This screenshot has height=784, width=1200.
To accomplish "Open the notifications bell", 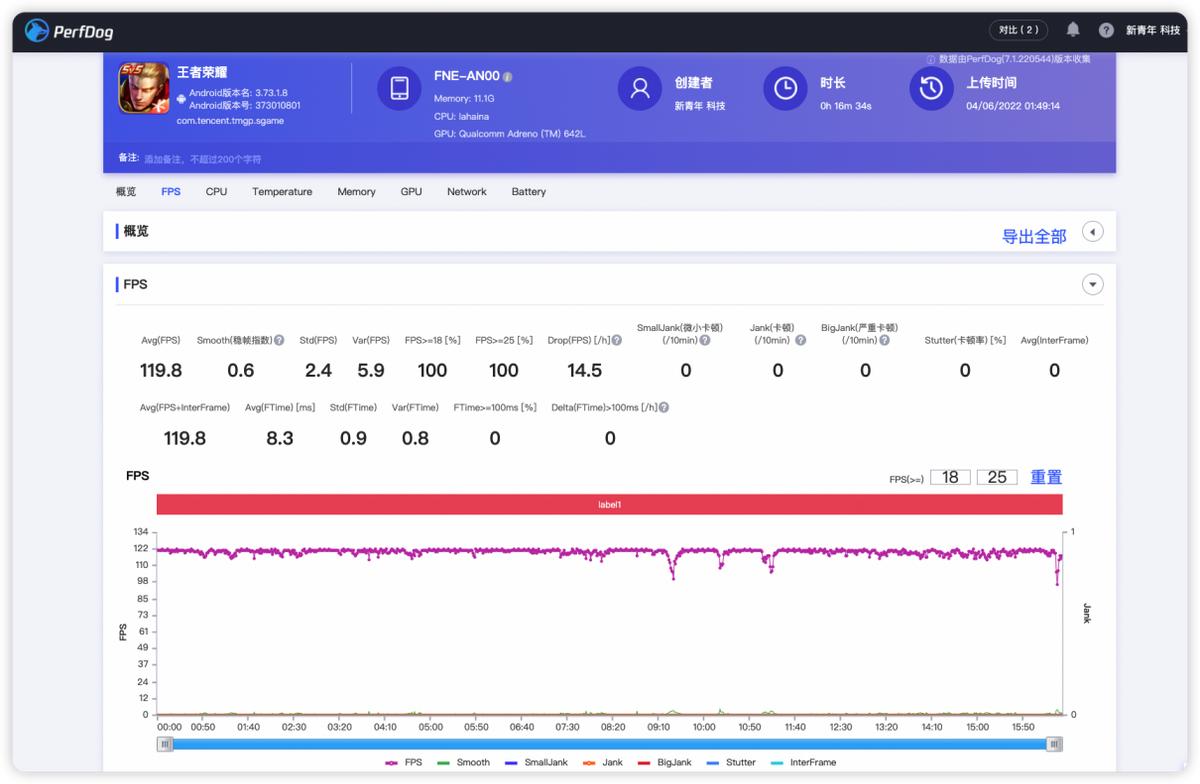I will pos(1073,30).
